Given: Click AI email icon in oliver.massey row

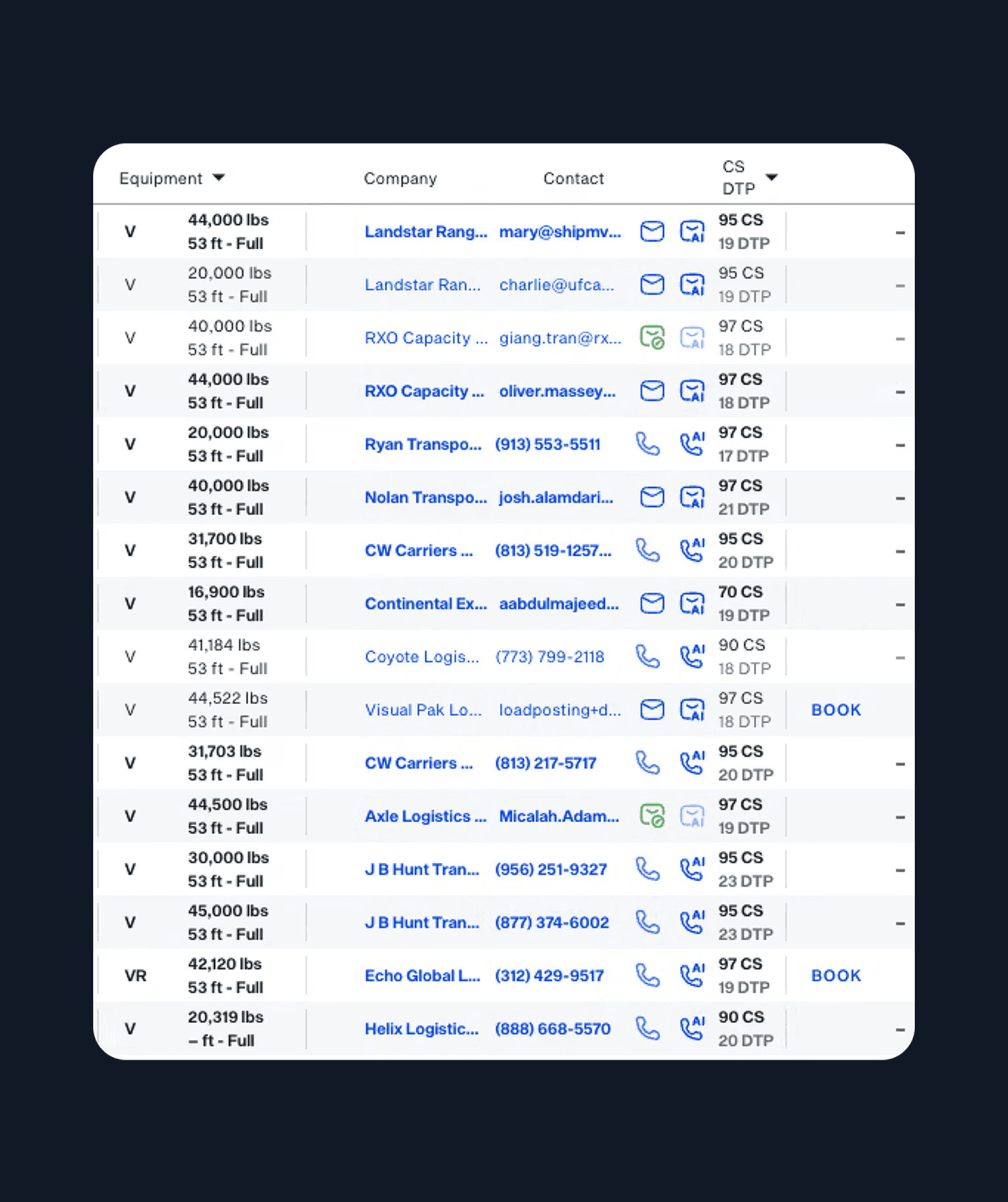Looking at the screenshot, I should (692, 391).
